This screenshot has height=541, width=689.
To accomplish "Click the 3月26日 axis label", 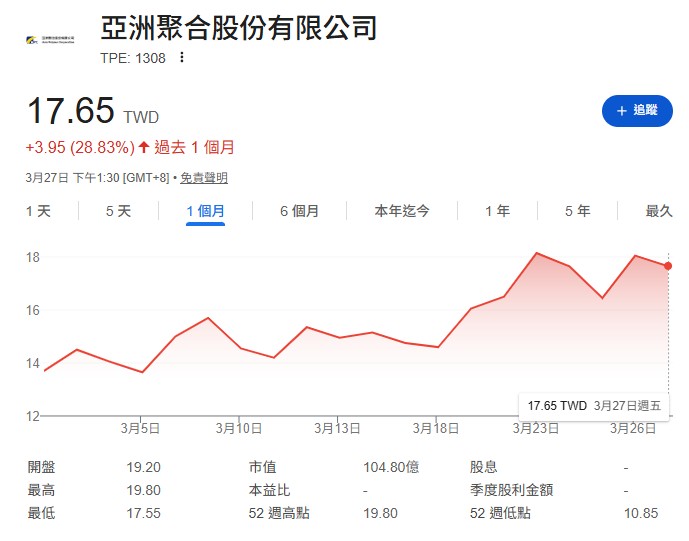I will pyautogui.click(x=633, y=428).
